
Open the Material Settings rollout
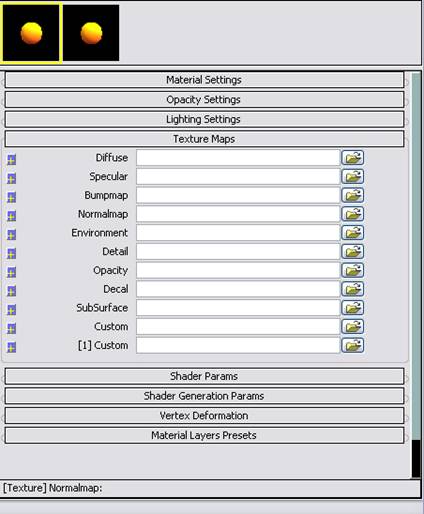204,80
